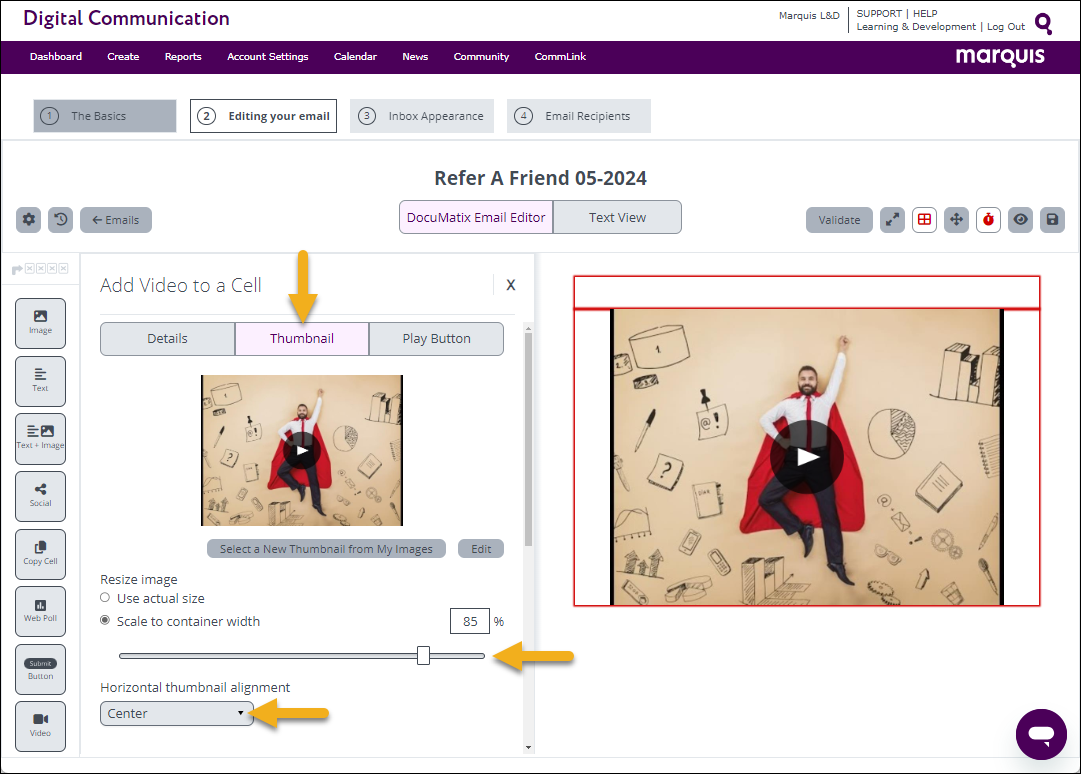1081x774 pixels.
Task: Select the Video cell tool
Action: coord(41,726)
